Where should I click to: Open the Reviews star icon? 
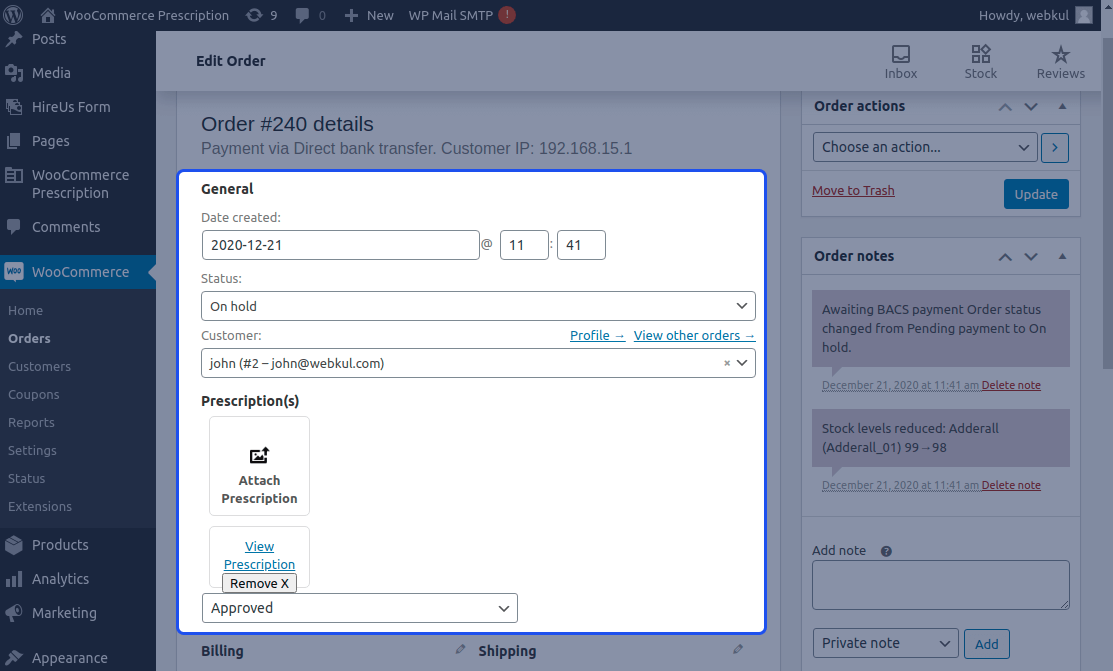click(x=1060, y=54)
